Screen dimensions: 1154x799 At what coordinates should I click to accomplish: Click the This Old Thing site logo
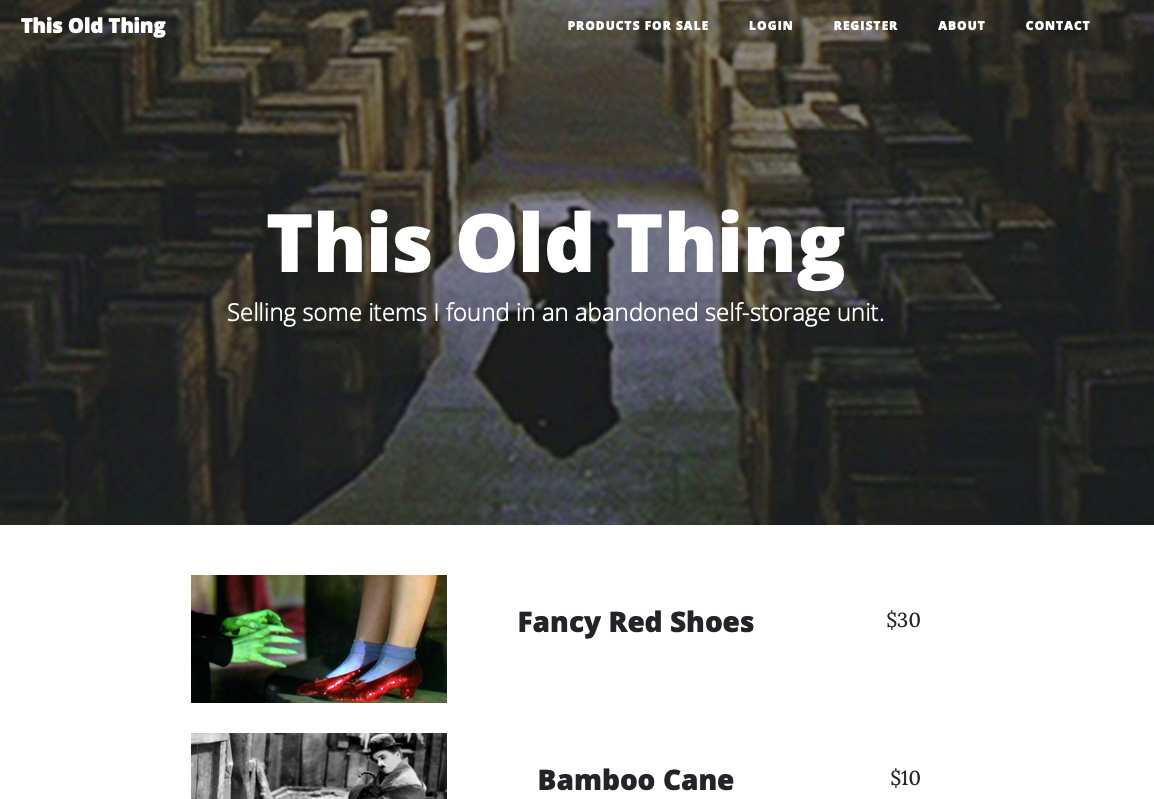click(x=93, y=26)
